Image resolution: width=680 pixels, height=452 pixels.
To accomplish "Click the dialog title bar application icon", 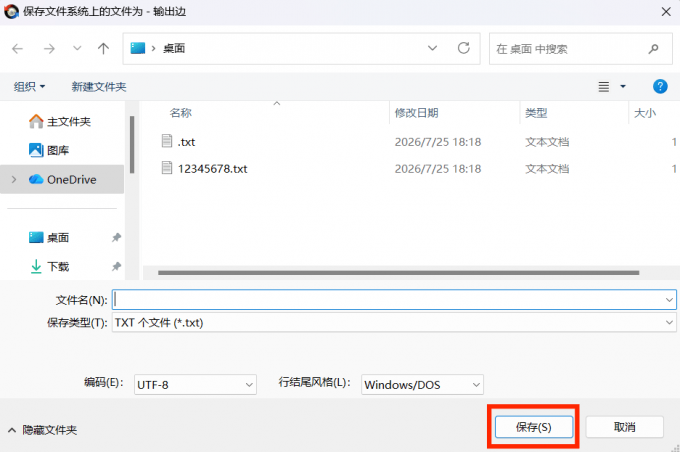I will coord(11,11).
